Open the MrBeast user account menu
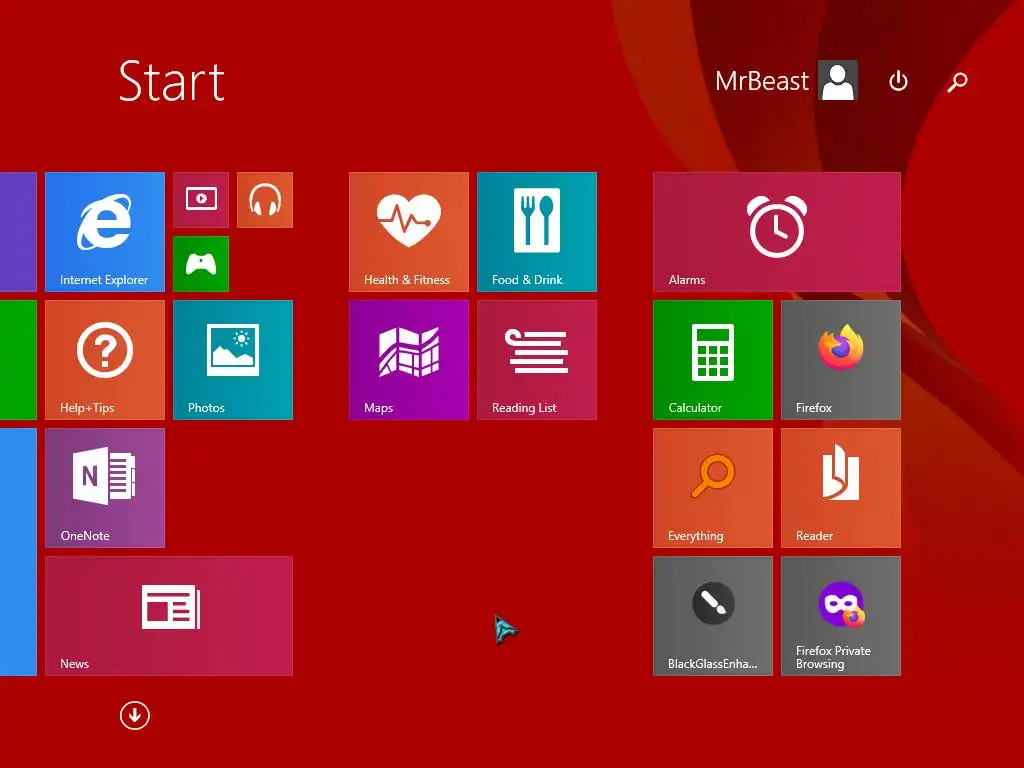This screenshot has height=768, width=1024. [x=786, y=81]
